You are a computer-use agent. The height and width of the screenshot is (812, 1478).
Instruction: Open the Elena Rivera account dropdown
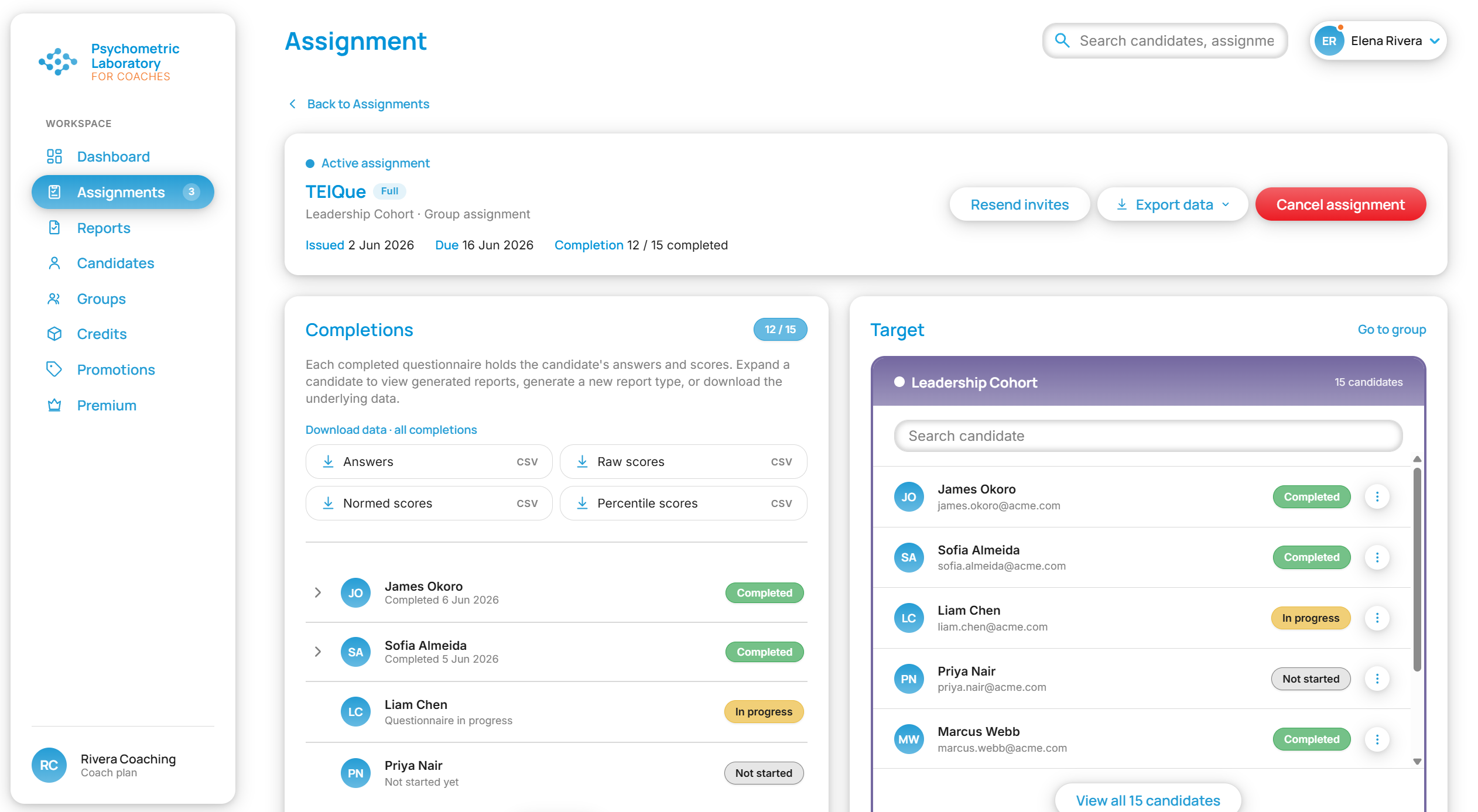pyautogui.click(x=1378, y=41)
